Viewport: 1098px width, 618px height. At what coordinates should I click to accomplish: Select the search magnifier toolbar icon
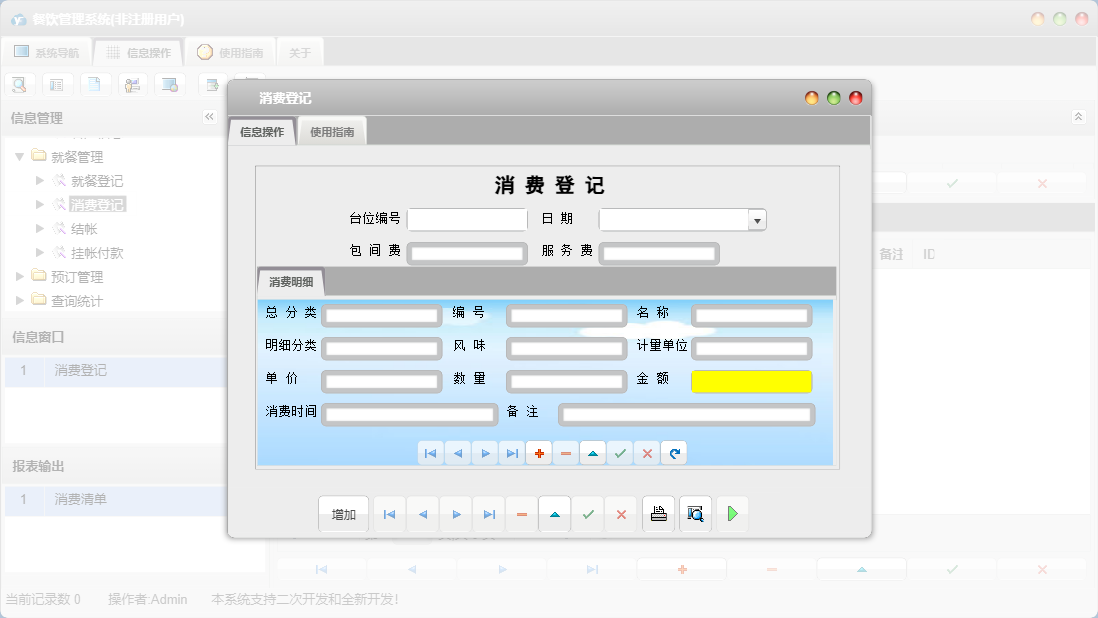19,84
